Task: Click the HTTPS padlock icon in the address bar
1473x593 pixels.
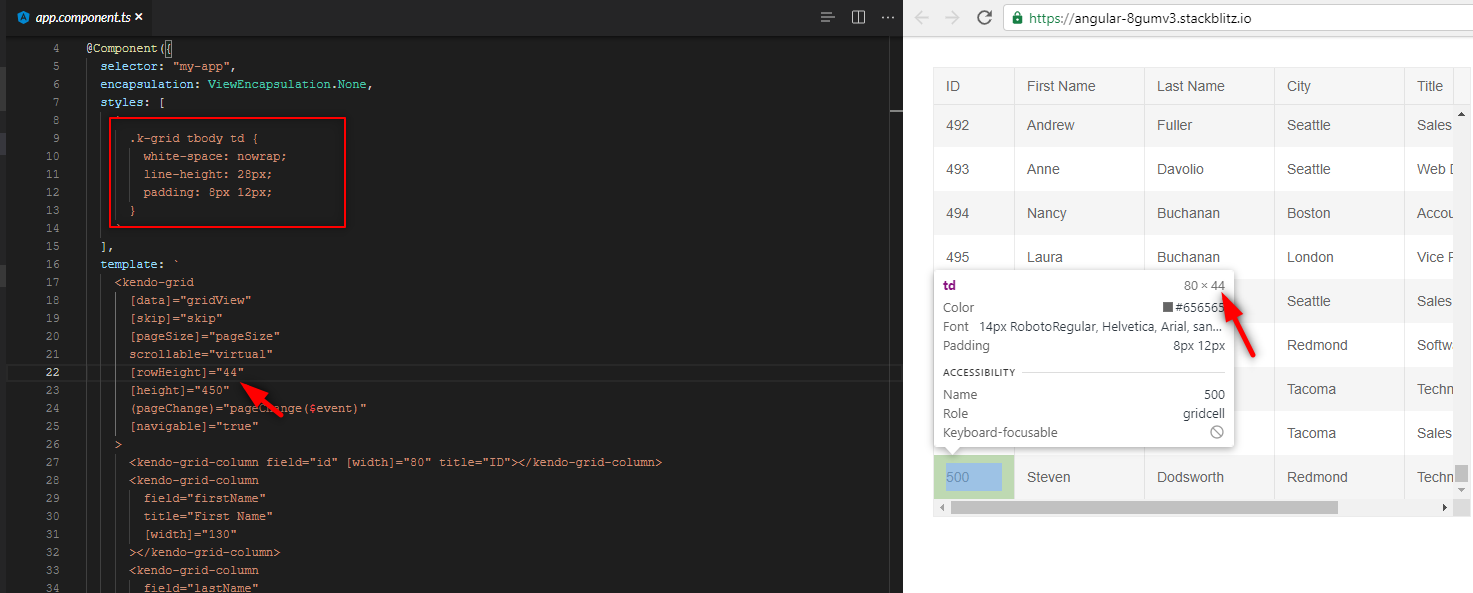Action: point(1016,17)
